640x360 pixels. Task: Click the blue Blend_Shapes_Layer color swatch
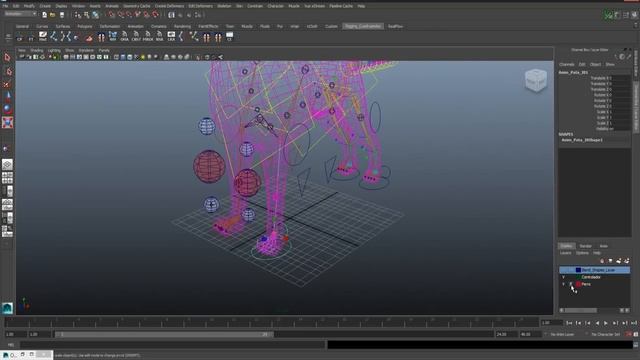(578, 270)
